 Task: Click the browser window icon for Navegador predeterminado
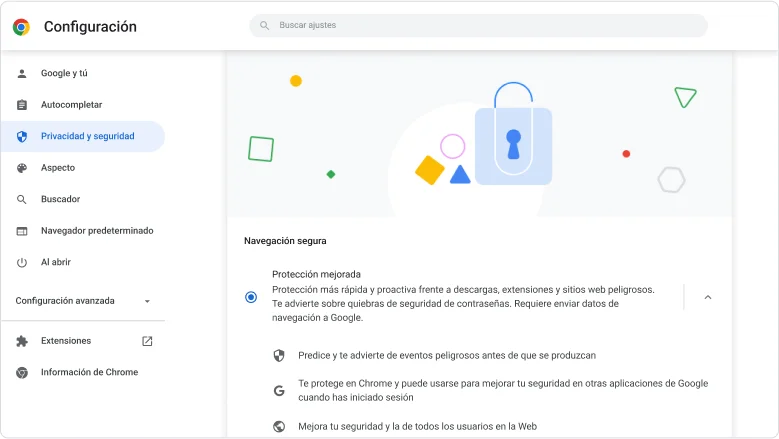22,231
